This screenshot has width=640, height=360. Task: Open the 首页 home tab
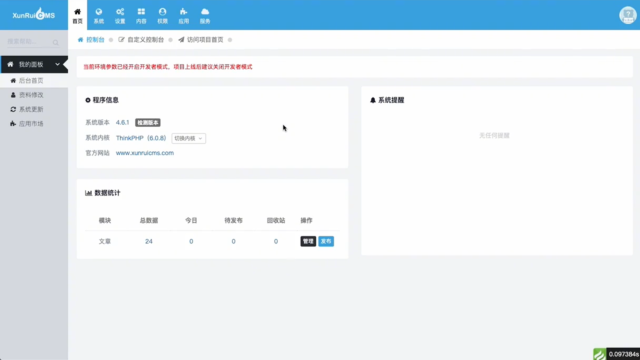pos(78,16)
